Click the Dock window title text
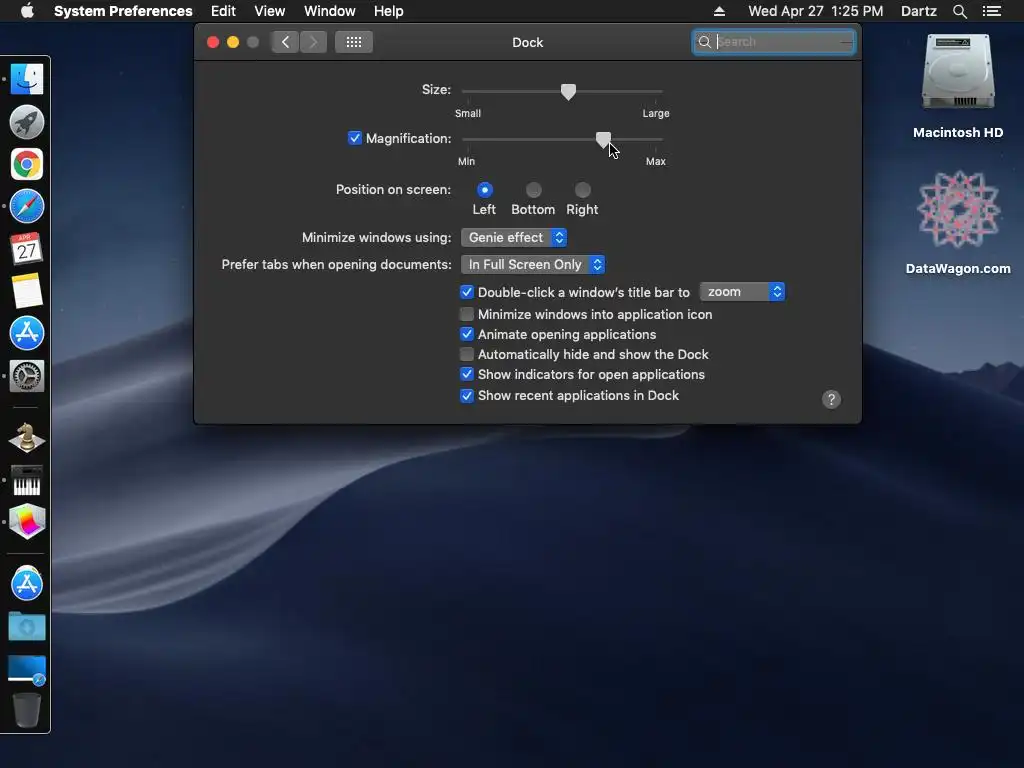This screenshot has height=768, width=1024. 528,42
